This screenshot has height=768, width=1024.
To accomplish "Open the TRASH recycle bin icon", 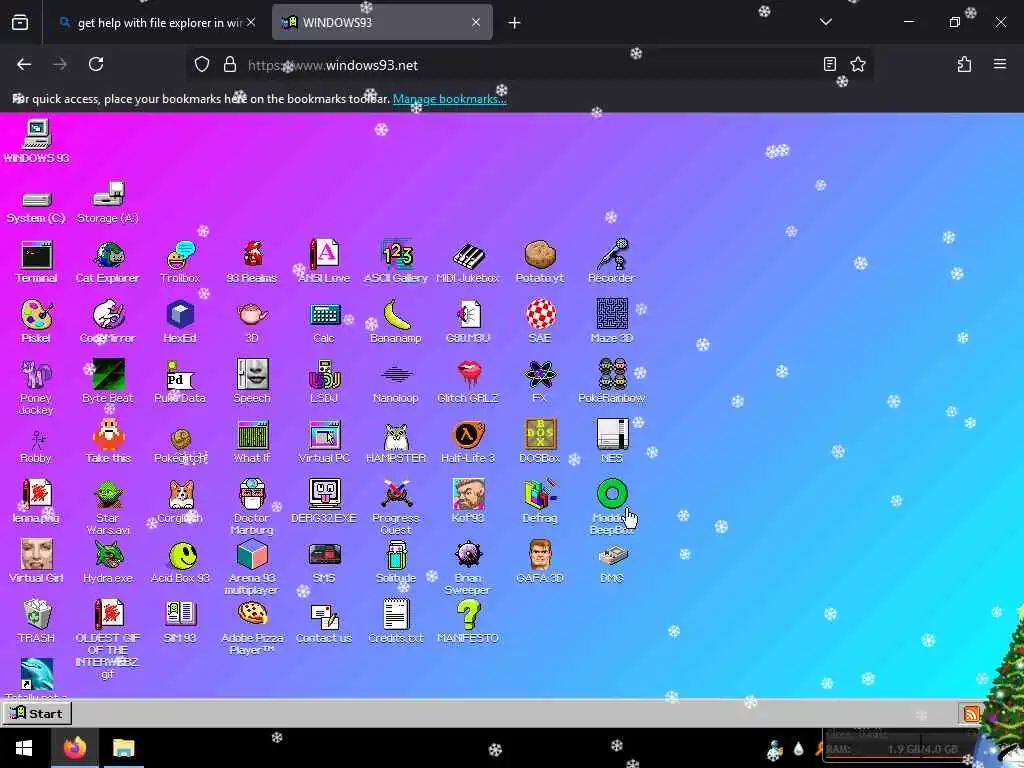I will (37, 622).
